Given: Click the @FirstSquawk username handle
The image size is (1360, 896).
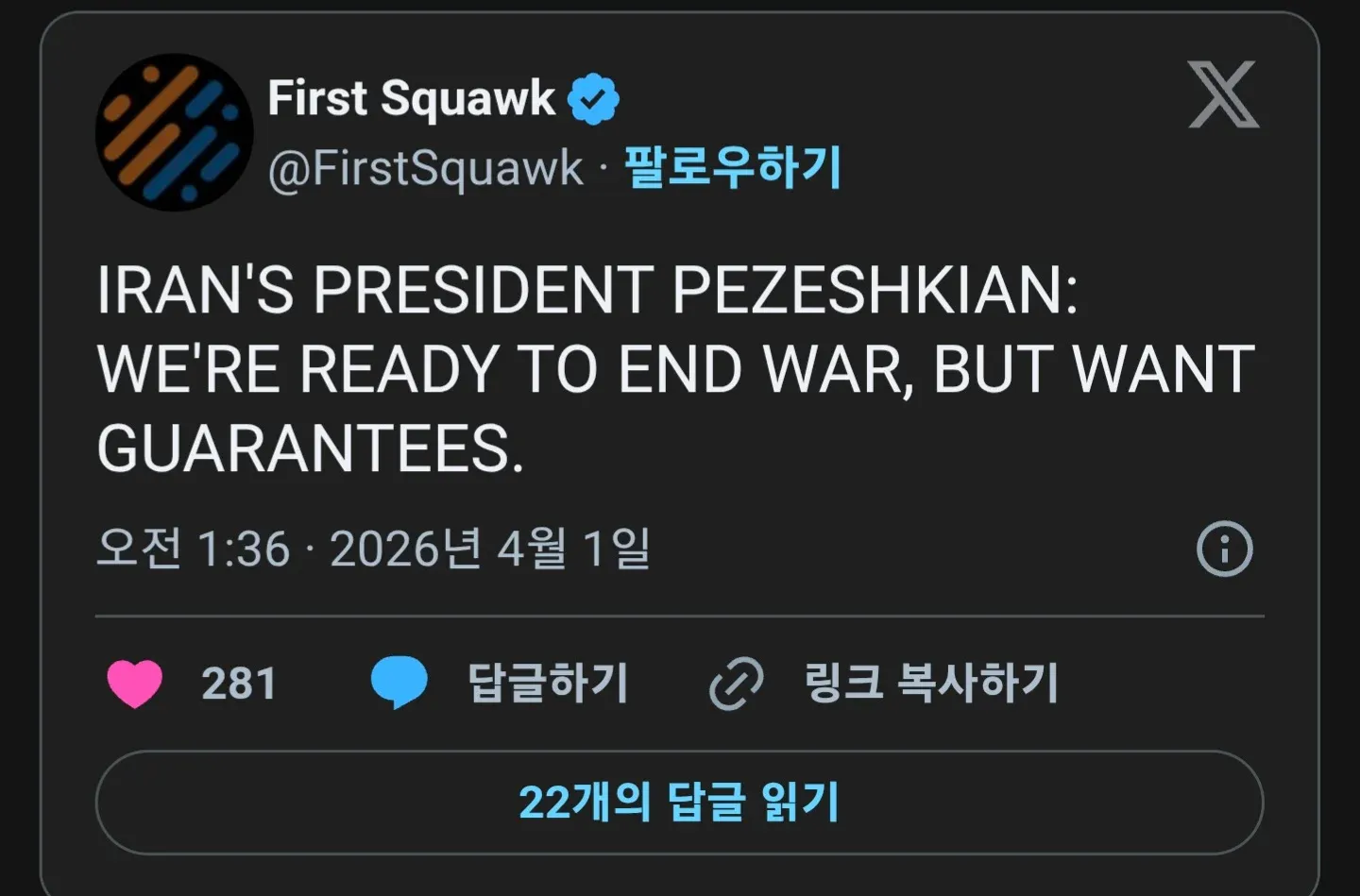Looking at the screenshot, I should coord(425,167).
